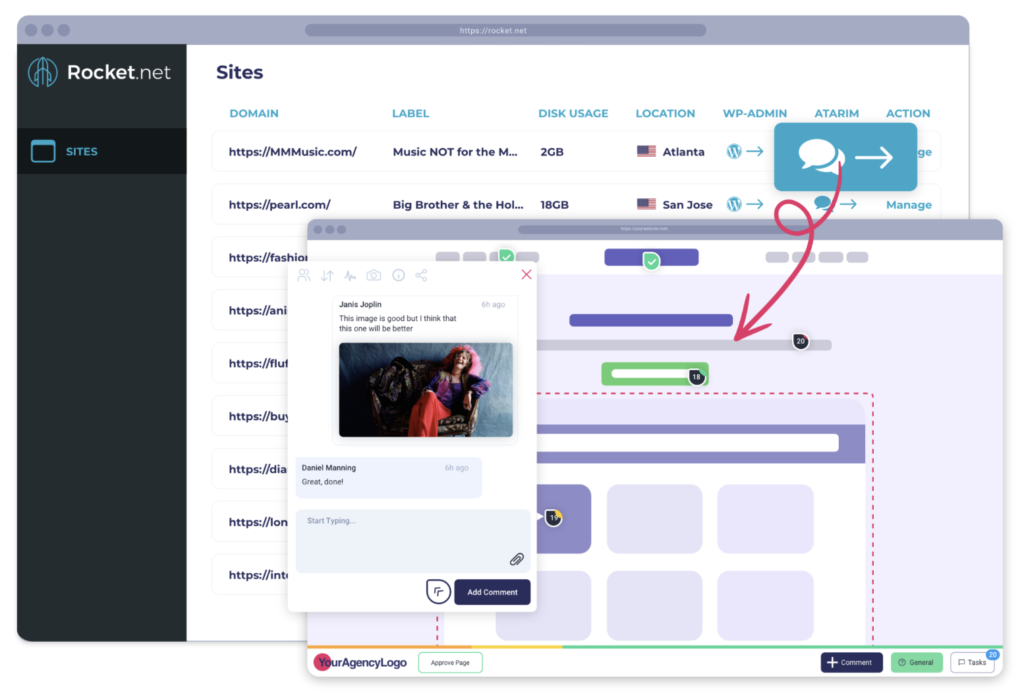This screenshot has width=1024, height=697.
Task: Click the ATARIM column header
Action: (836, 114)
